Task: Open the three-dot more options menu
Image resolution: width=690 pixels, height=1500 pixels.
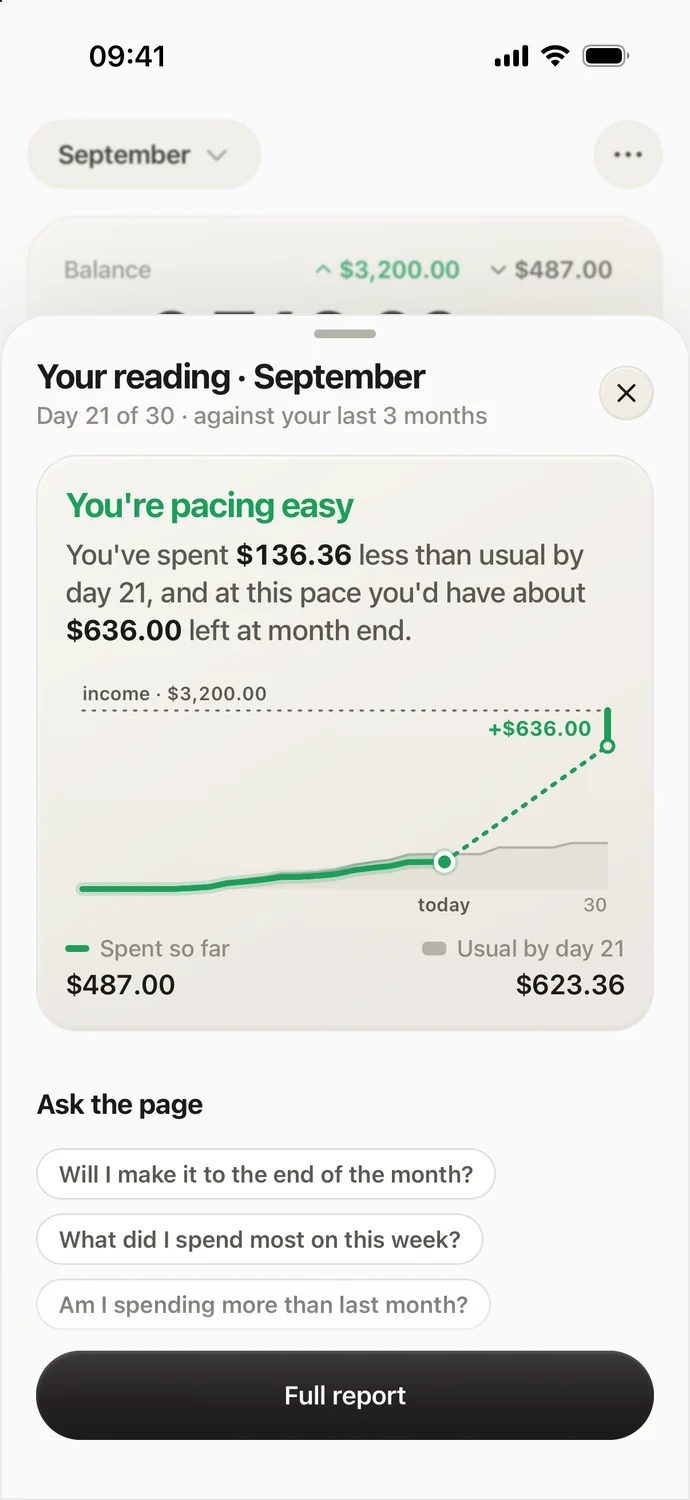Action: tap(627, 155)
